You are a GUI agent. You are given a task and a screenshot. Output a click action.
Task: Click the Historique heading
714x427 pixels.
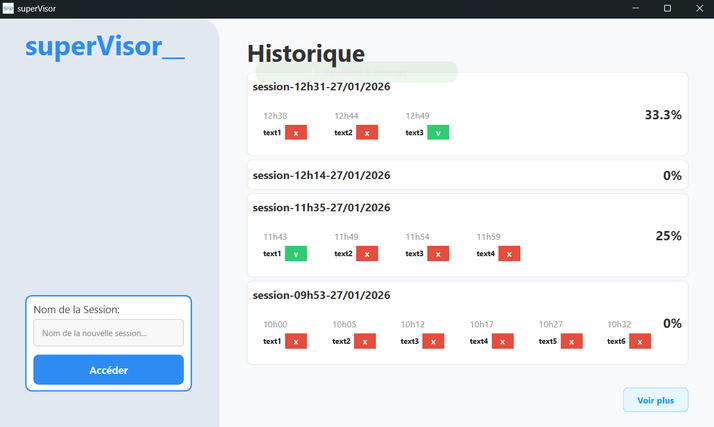coord(306,54)
